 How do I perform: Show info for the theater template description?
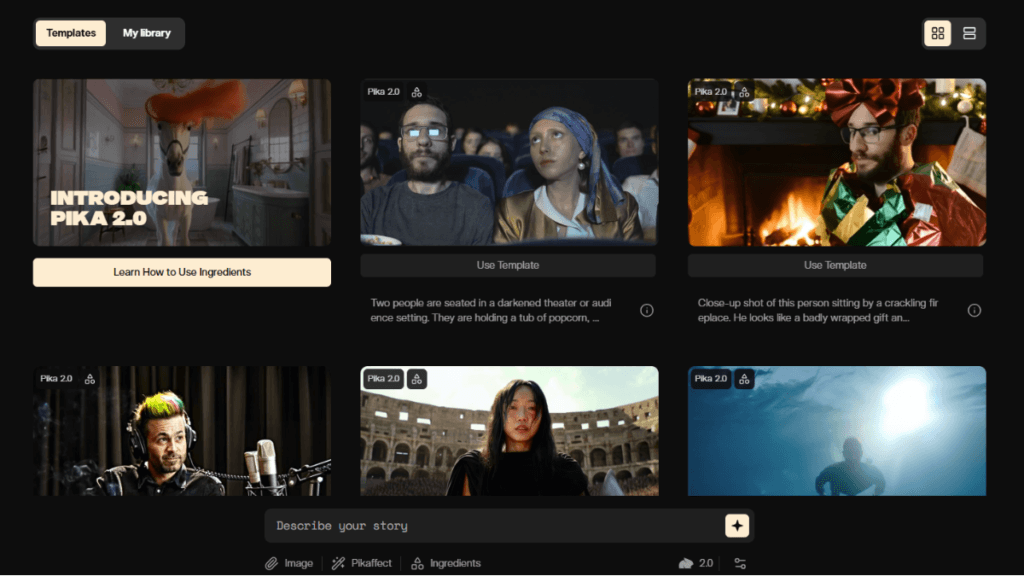pos(647,311)
